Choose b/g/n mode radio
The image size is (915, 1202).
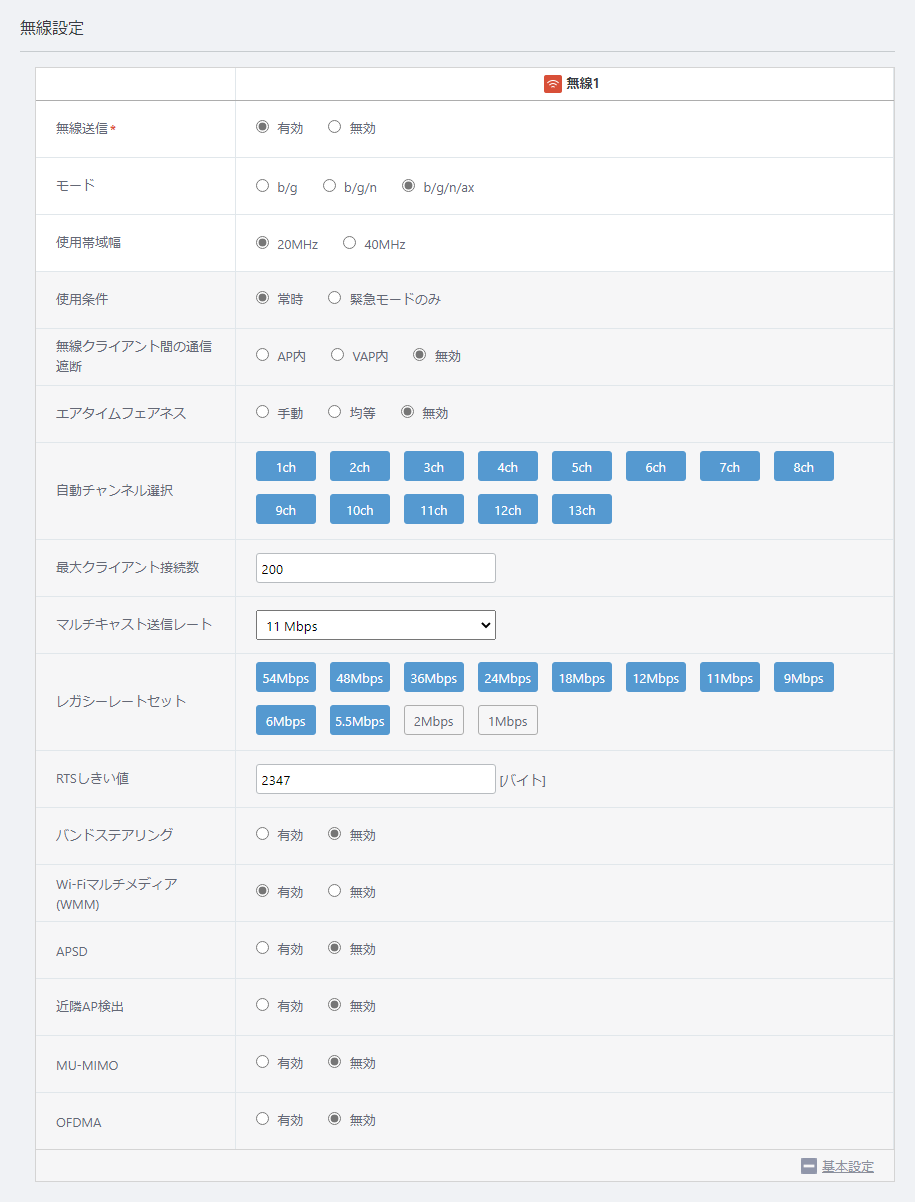(329, 186)
